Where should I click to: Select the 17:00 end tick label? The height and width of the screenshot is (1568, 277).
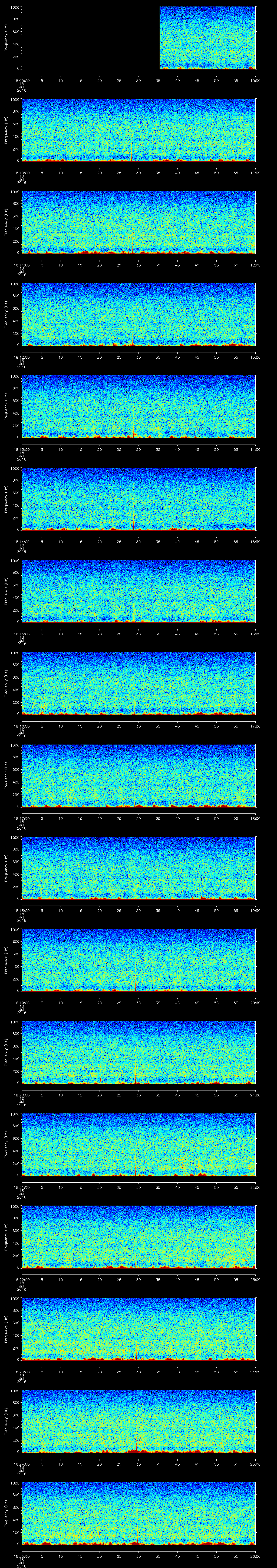(x=255, y=726)
